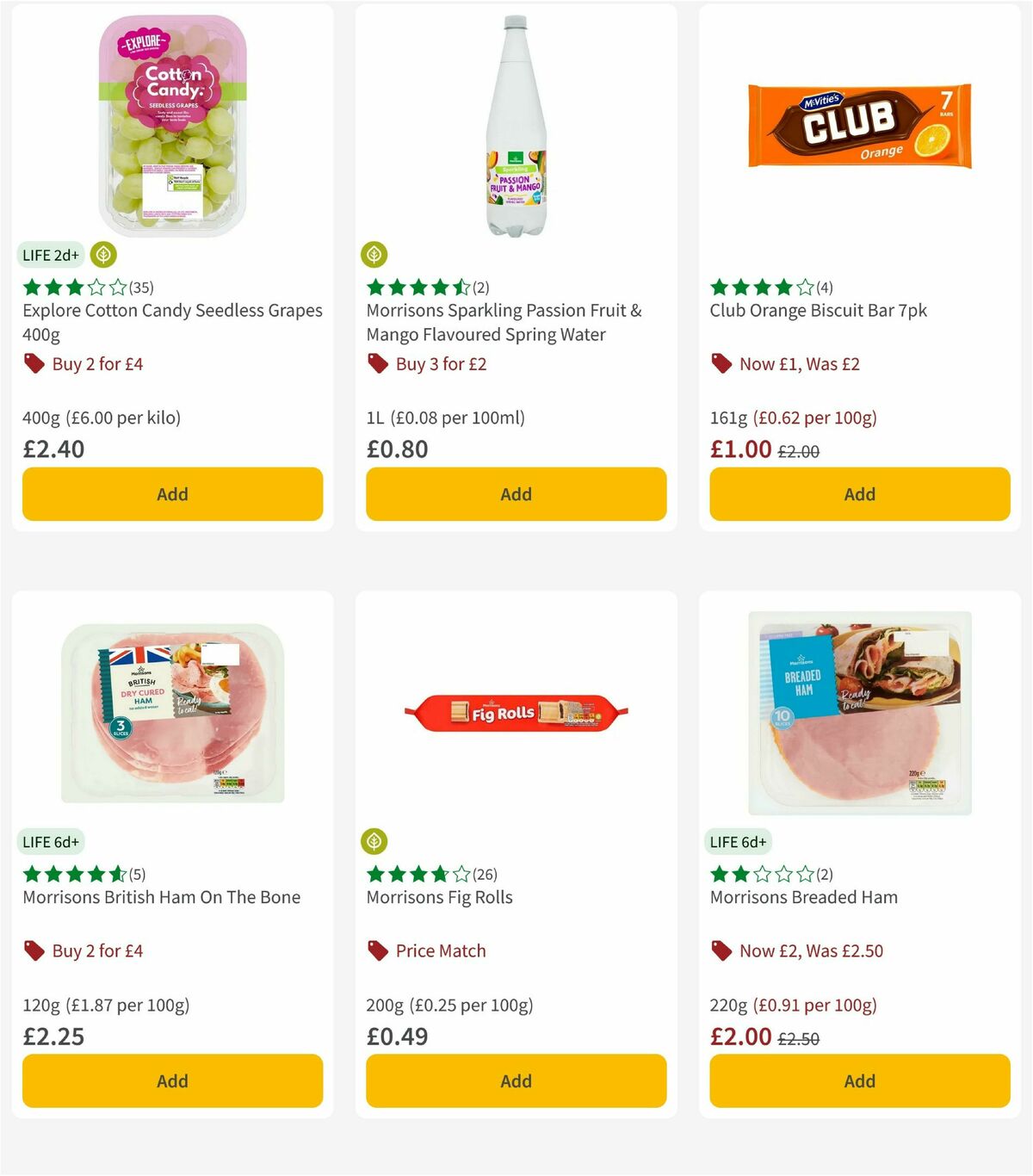1033x1176 pixels.
Task: Click the tag icon on Club Orange Now £1 offer
Action: click(721, 363)
